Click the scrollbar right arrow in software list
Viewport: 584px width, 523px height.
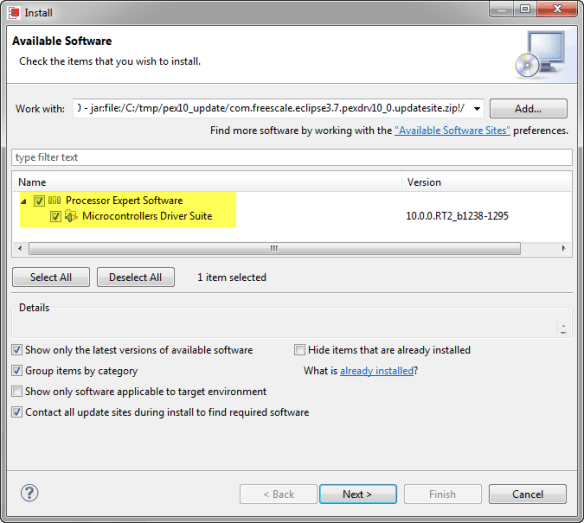click(x=564, y=248)
